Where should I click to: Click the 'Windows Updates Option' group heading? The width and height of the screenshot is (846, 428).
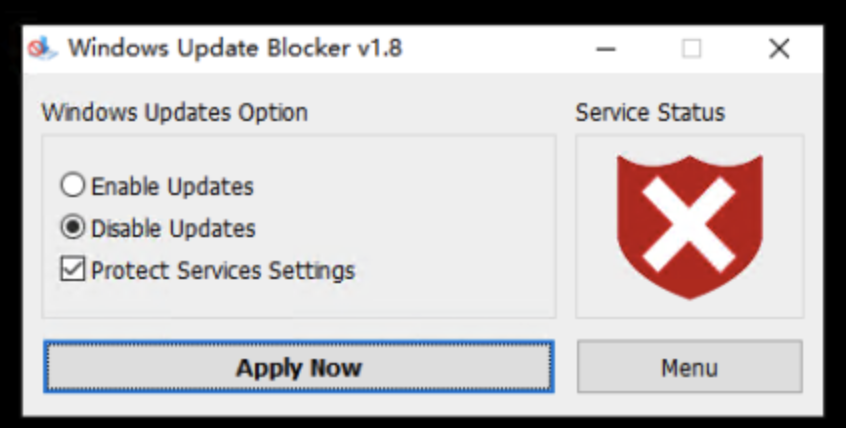(175, 113)
